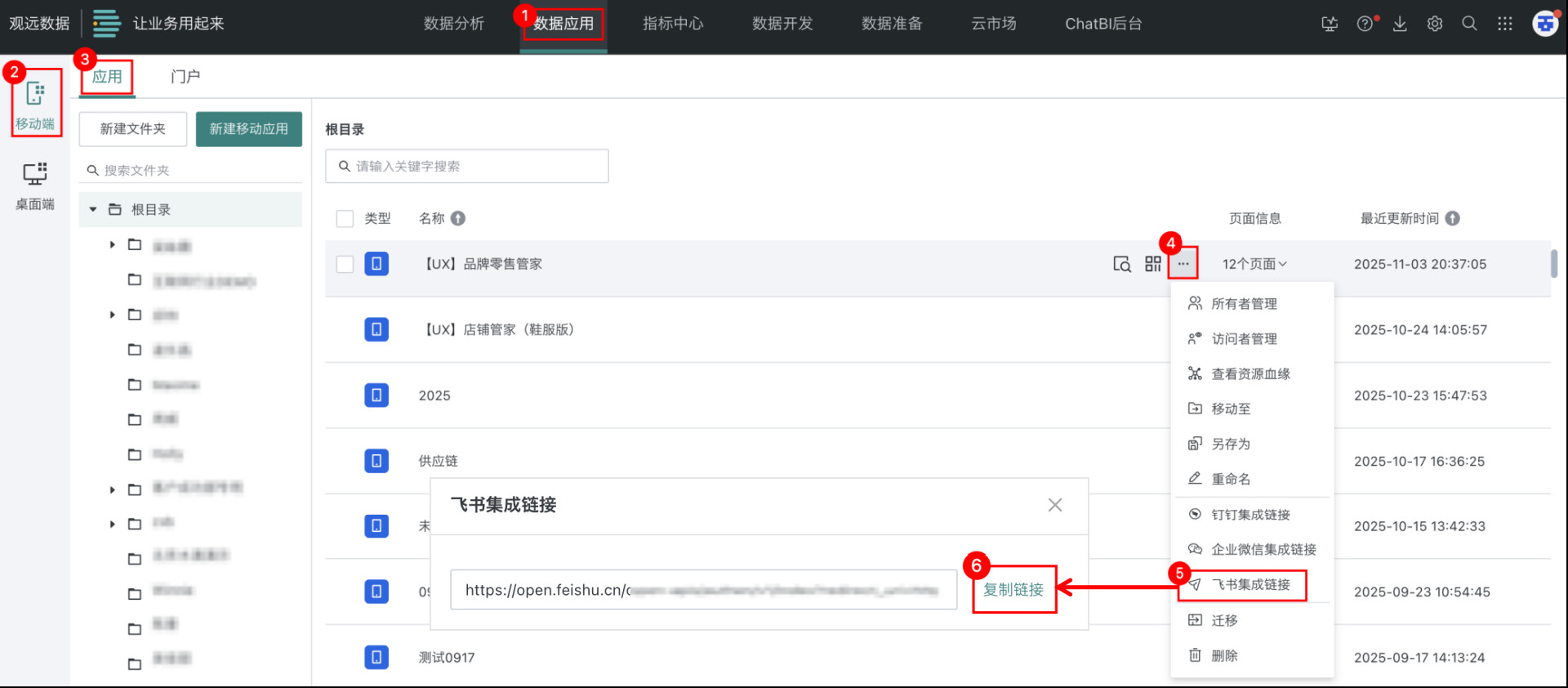This screenshot has height=688, width=1568.
Task: Collapse the 根目录 root folder tree
Action: 93,210
